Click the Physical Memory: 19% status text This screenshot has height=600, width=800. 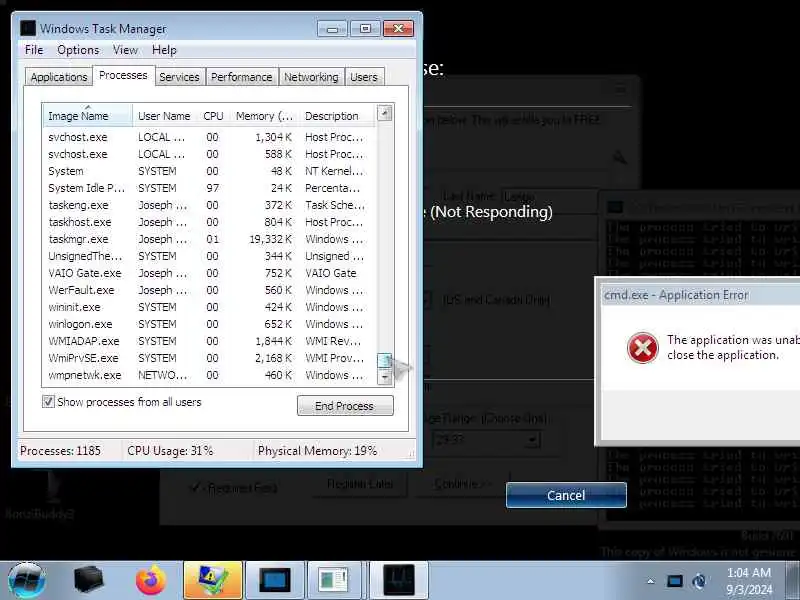coord(317,451)
